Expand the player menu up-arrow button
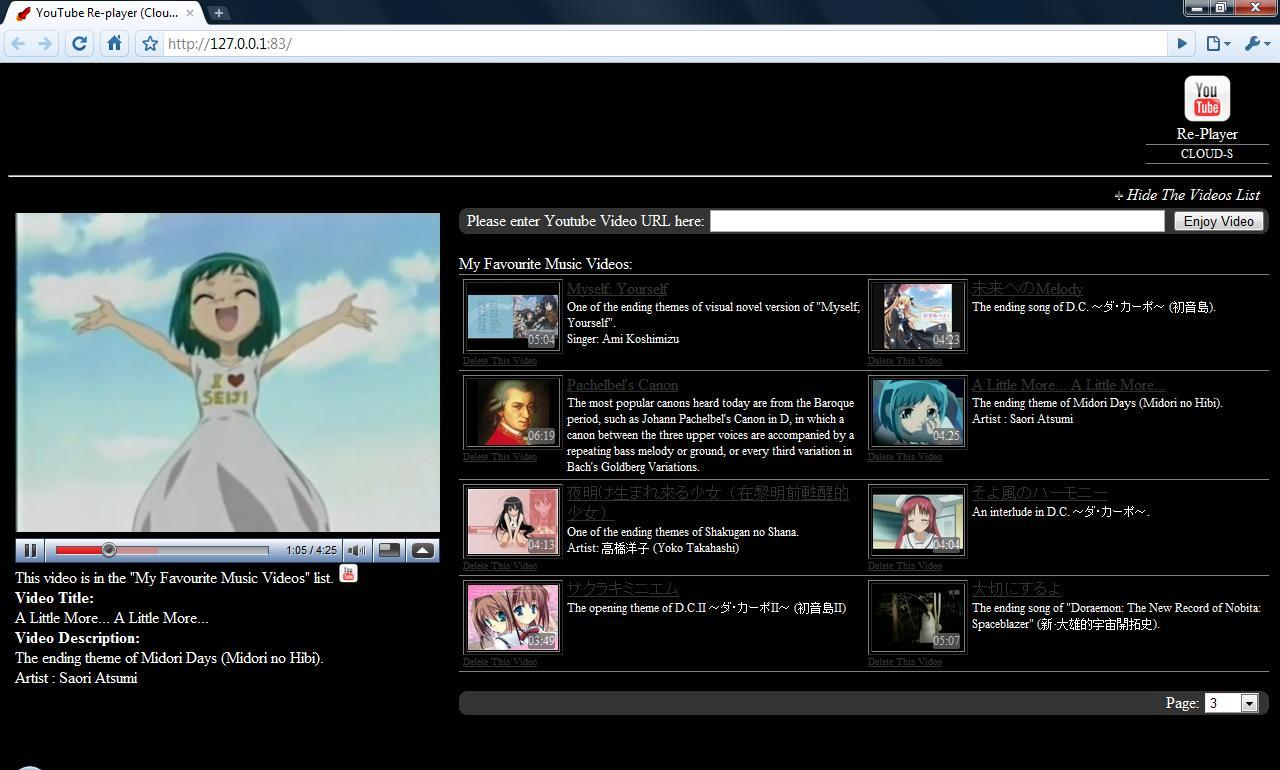 coord(423,550)
